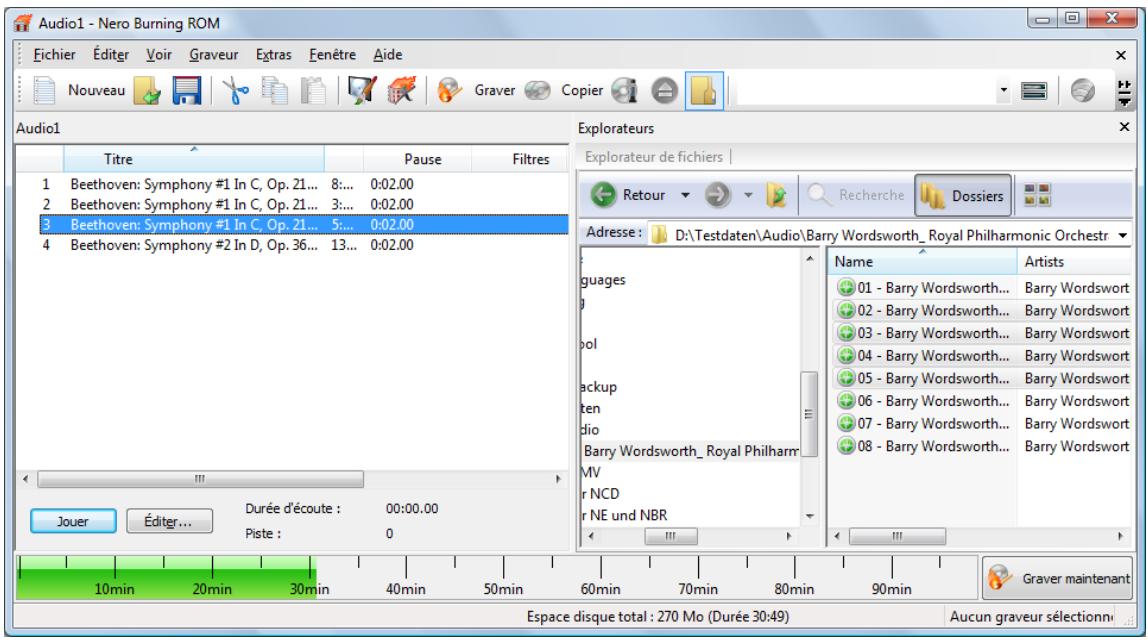Click the grey burn disc icon at toolbar end
1148x640 pixels.
[1083, 91]
